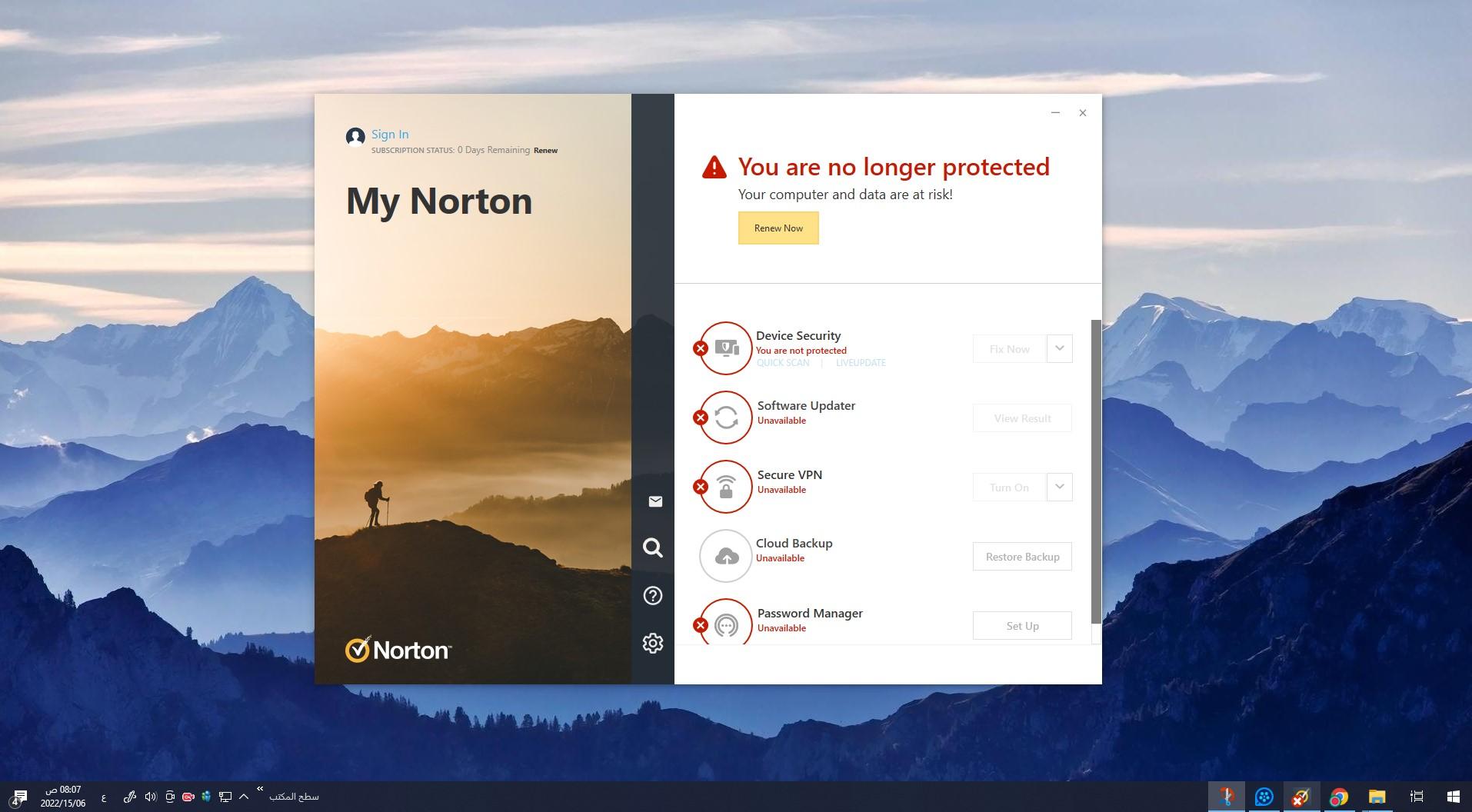This screenshot has height=812, width=1472.
Task: Select the Device Security circle icon
Action: (x=725, y=348)
